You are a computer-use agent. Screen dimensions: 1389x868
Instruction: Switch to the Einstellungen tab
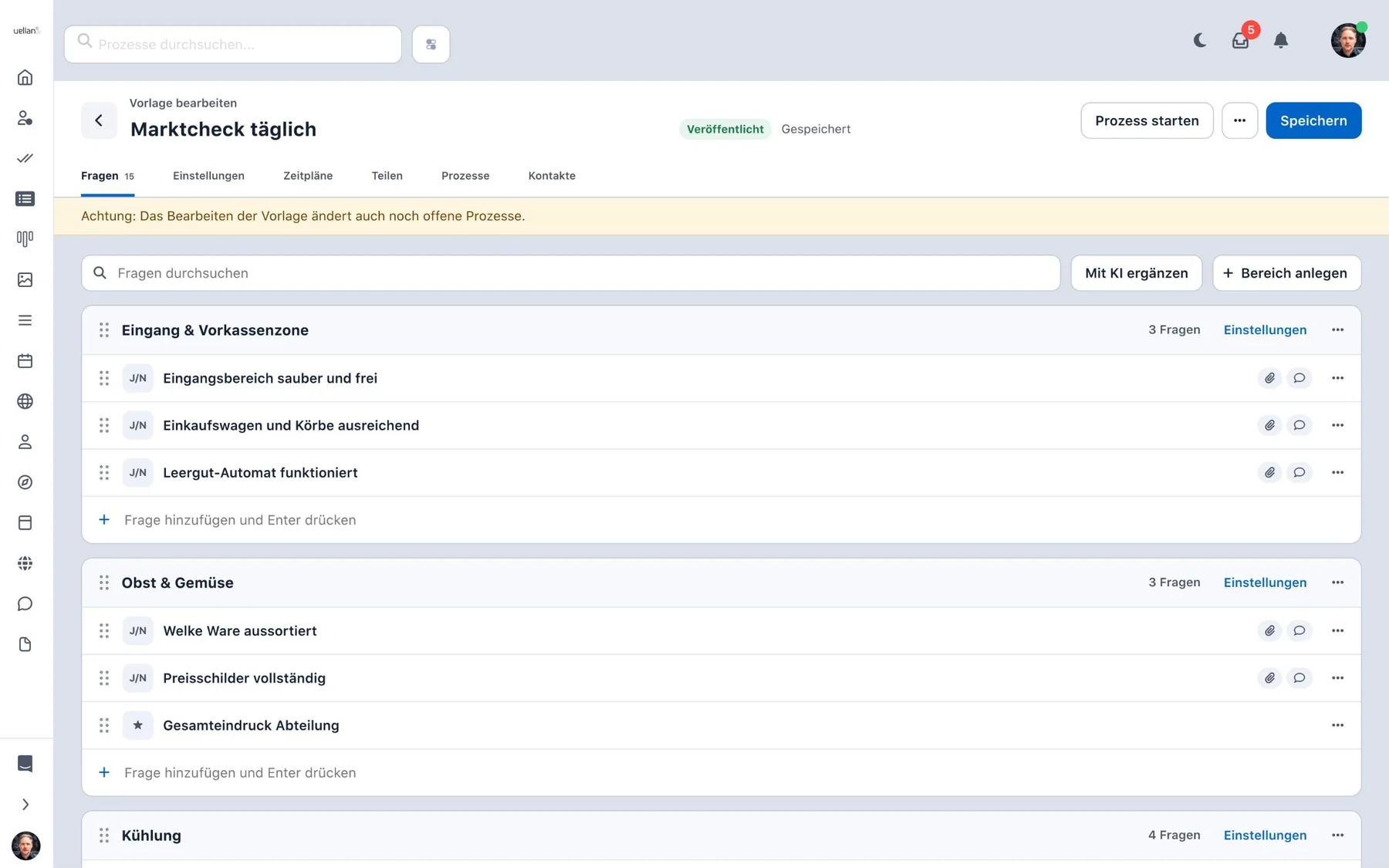(x=208, y=176)
